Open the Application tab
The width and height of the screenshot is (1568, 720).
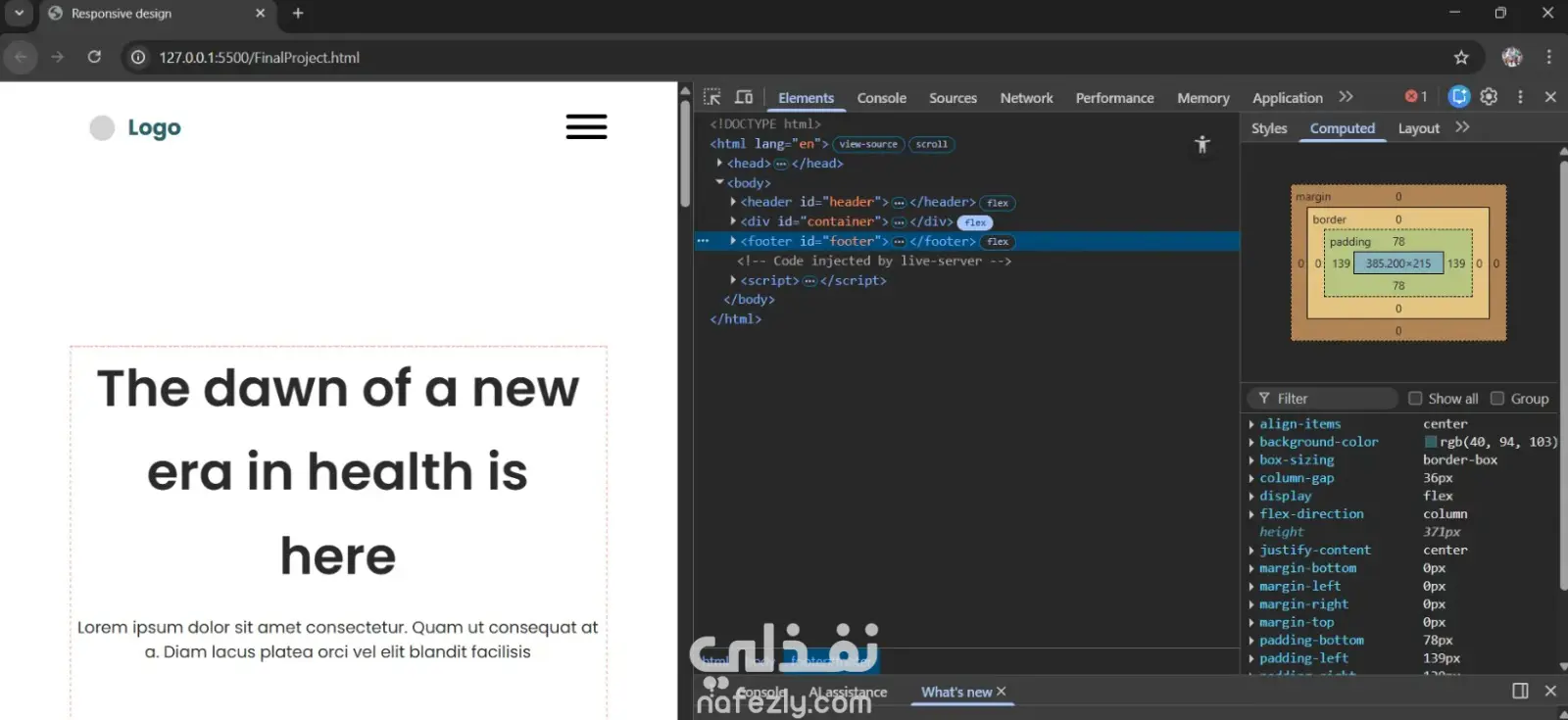(1287, 98)
